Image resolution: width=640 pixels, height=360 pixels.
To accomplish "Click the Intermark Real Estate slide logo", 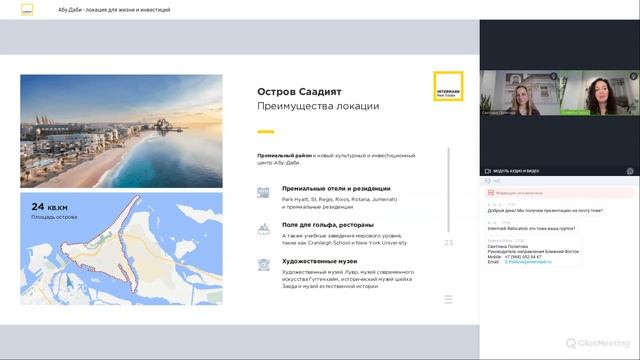I will click(x=448, y=86).
